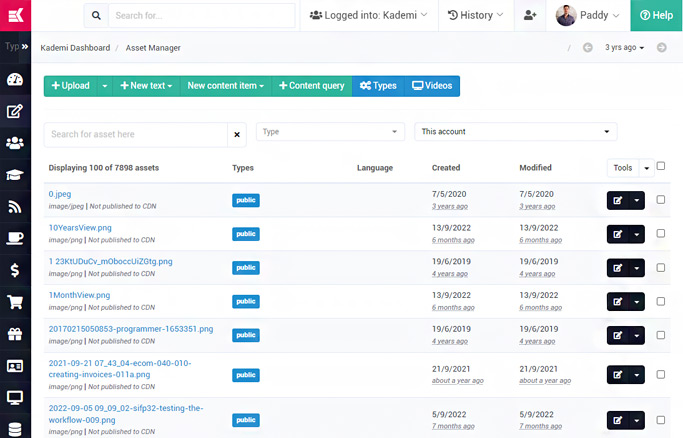
Task: Clear asset search with X button
Action: 237,135
